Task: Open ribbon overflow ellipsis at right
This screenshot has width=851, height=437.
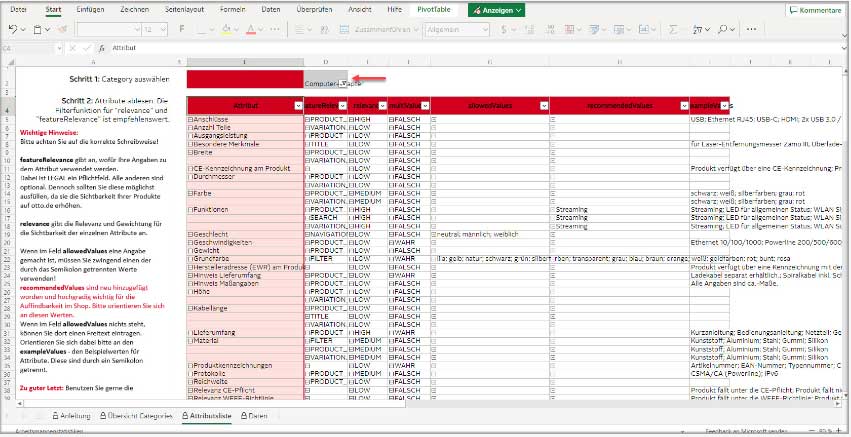Action: (751, 29)
